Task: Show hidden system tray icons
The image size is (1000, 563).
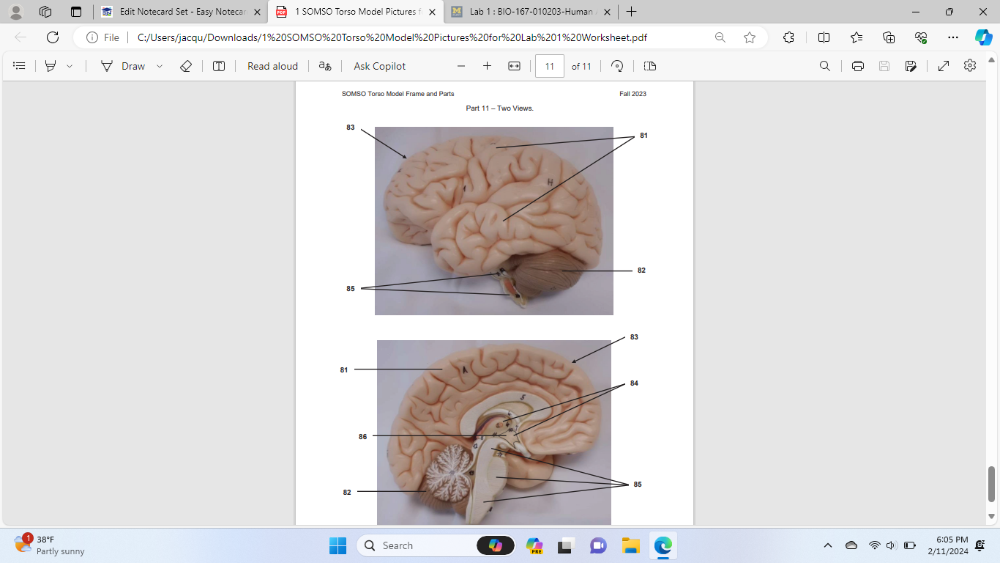Action: (x=827, y=545)
